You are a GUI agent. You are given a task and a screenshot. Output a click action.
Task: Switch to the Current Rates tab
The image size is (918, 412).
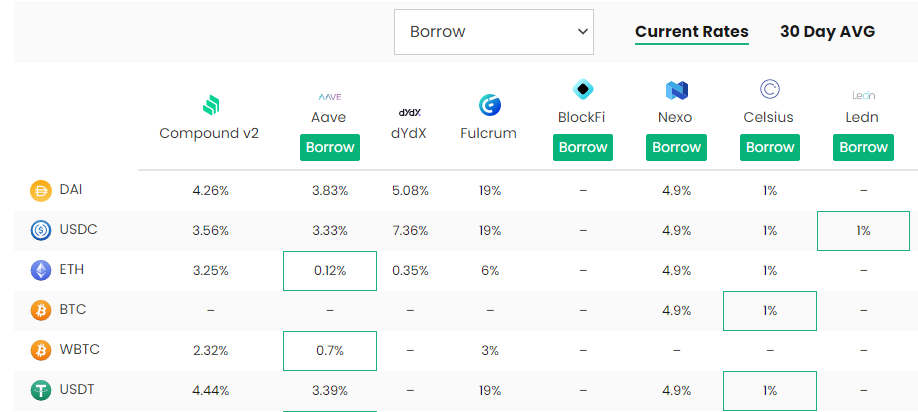click(x=691, y=32)
